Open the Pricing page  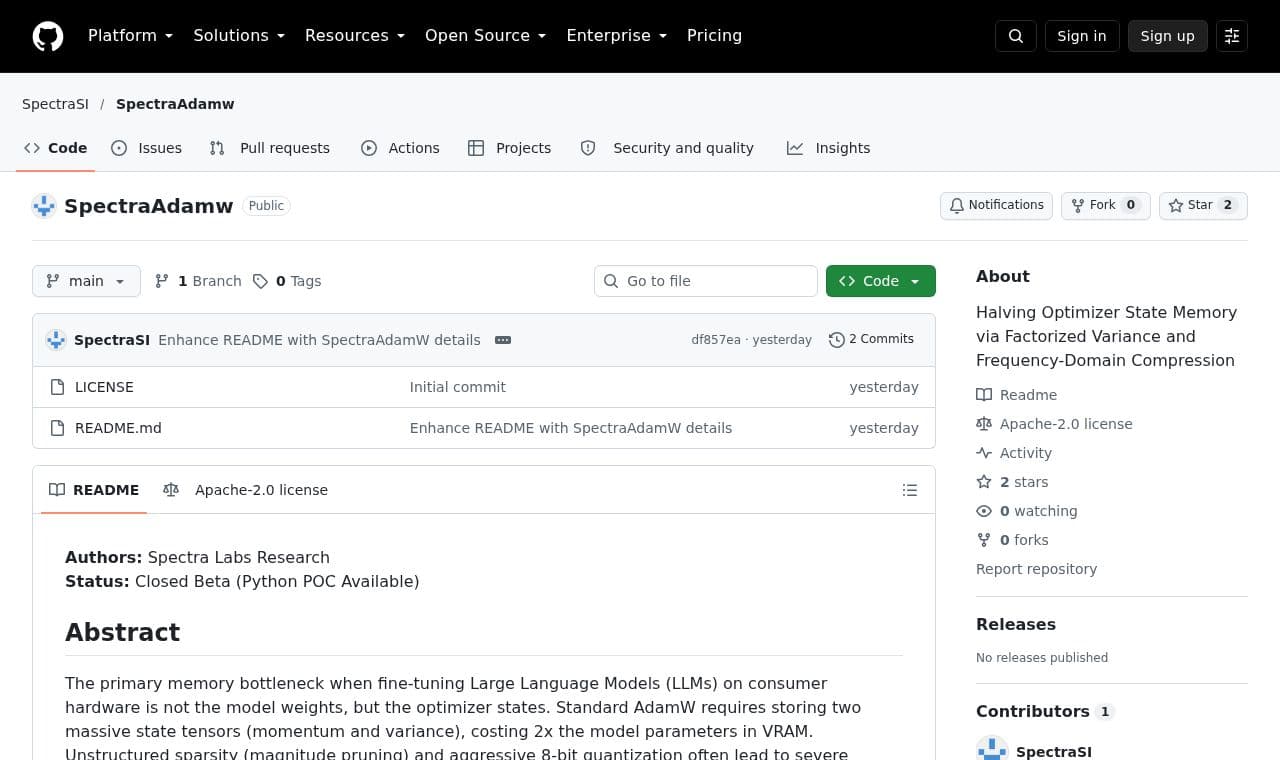point(714,36)
